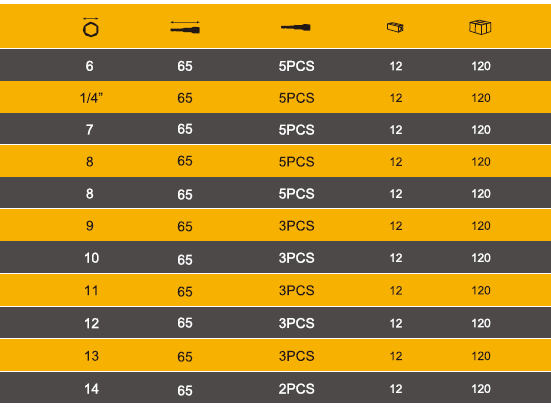
Task: Click the small inner box icon
Action: pyautogui.click(x=395, y=27)
